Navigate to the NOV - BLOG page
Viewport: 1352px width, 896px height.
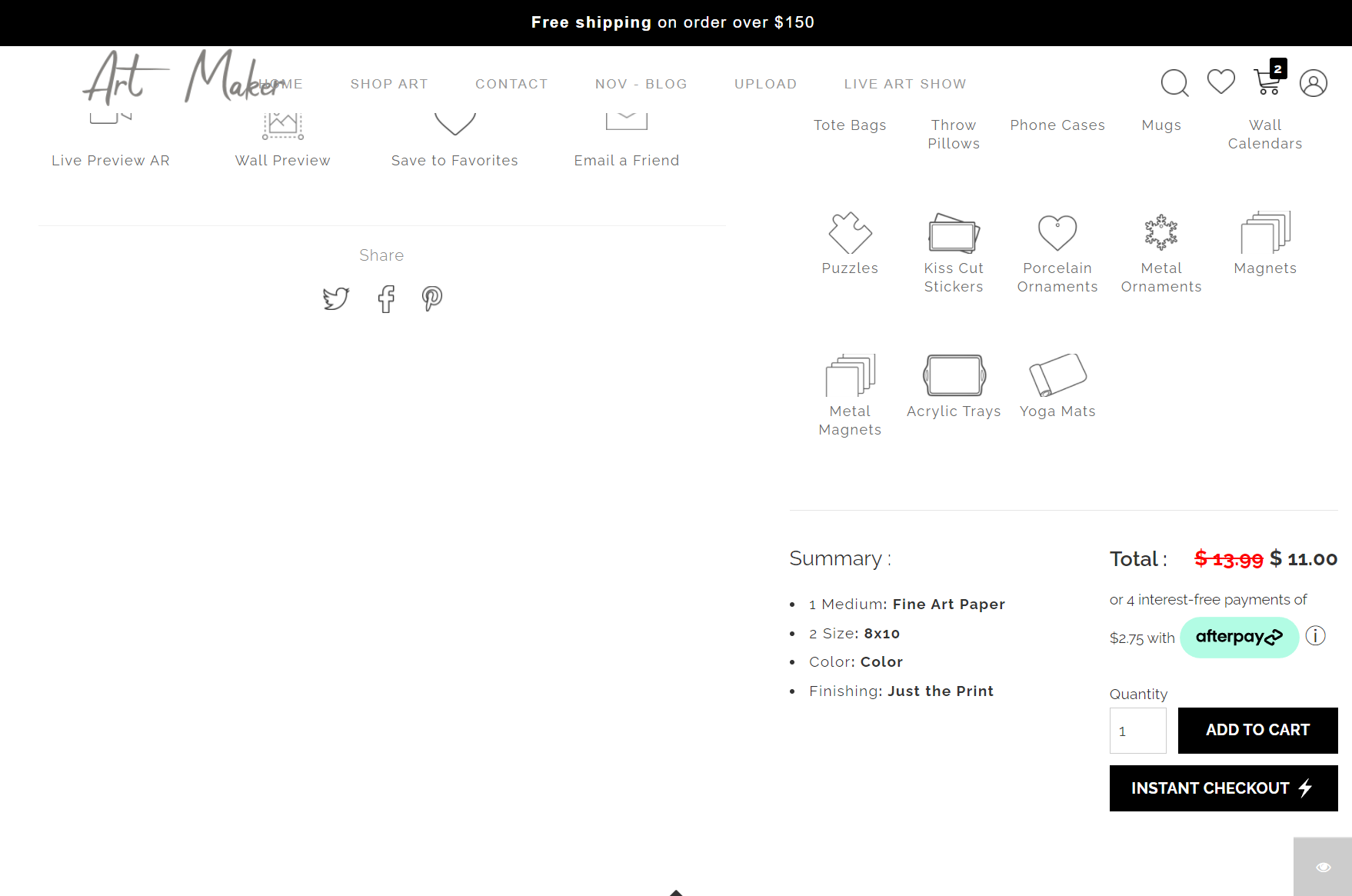tap(641, 84)
